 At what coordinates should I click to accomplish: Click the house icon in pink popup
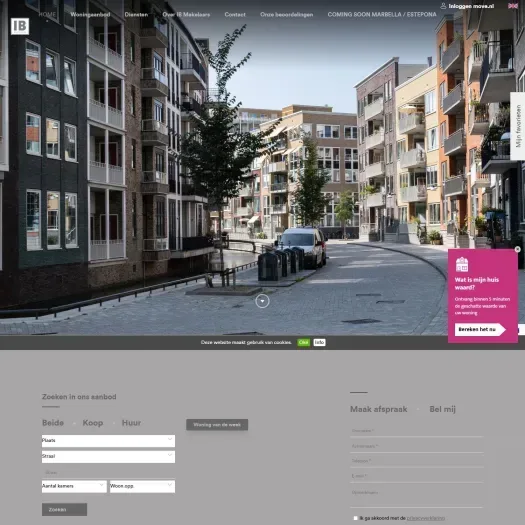[462, 265]
